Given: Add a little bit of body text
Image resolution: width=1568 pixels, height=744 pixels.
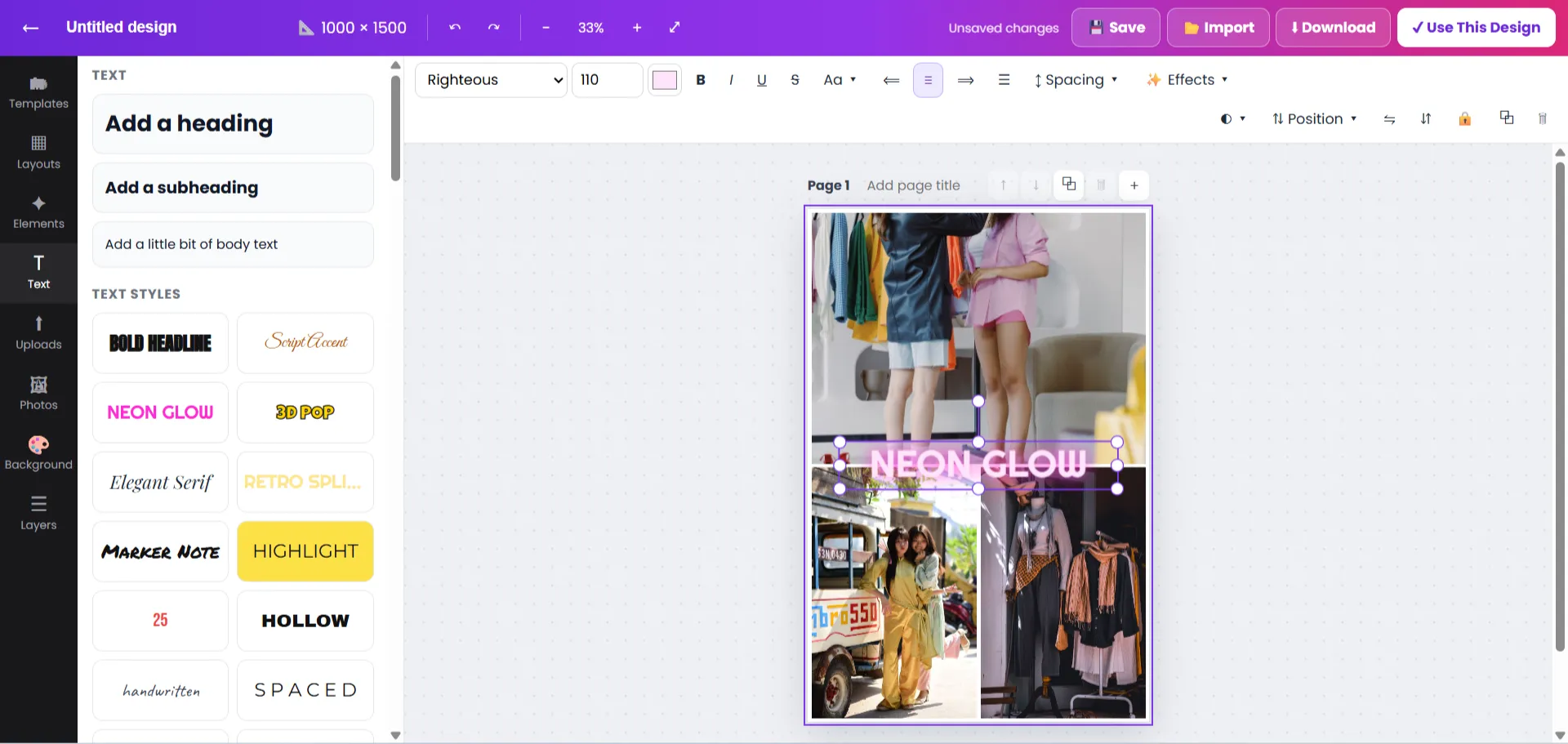Looking at the screenshot, I should (233, 244).
